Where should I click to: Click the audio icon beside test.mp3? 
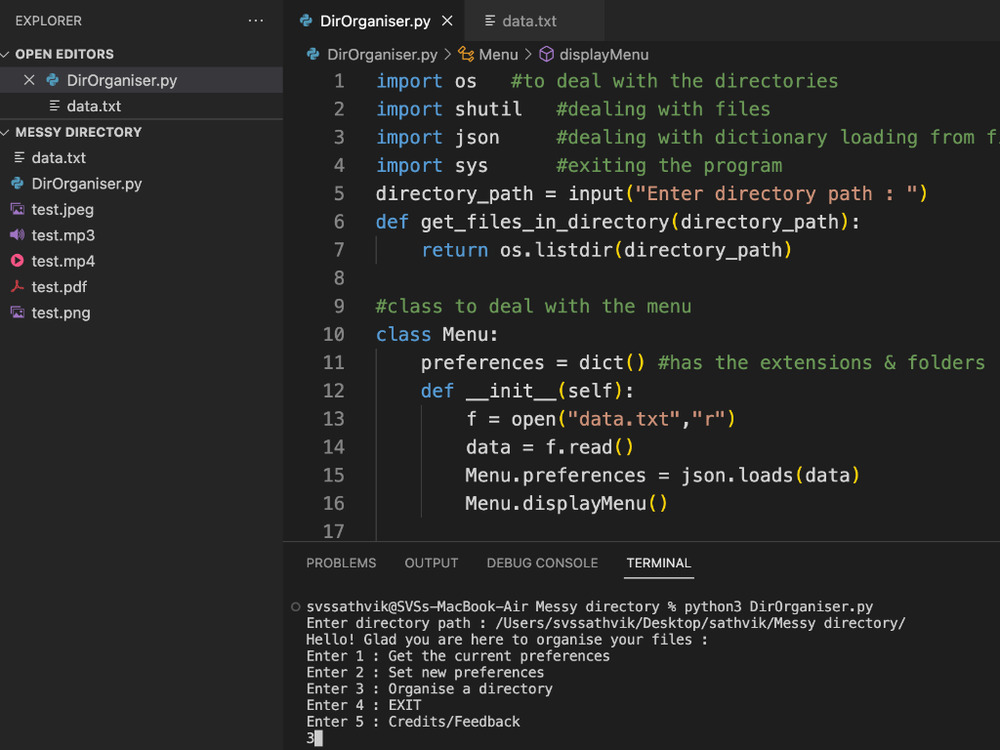18,235
